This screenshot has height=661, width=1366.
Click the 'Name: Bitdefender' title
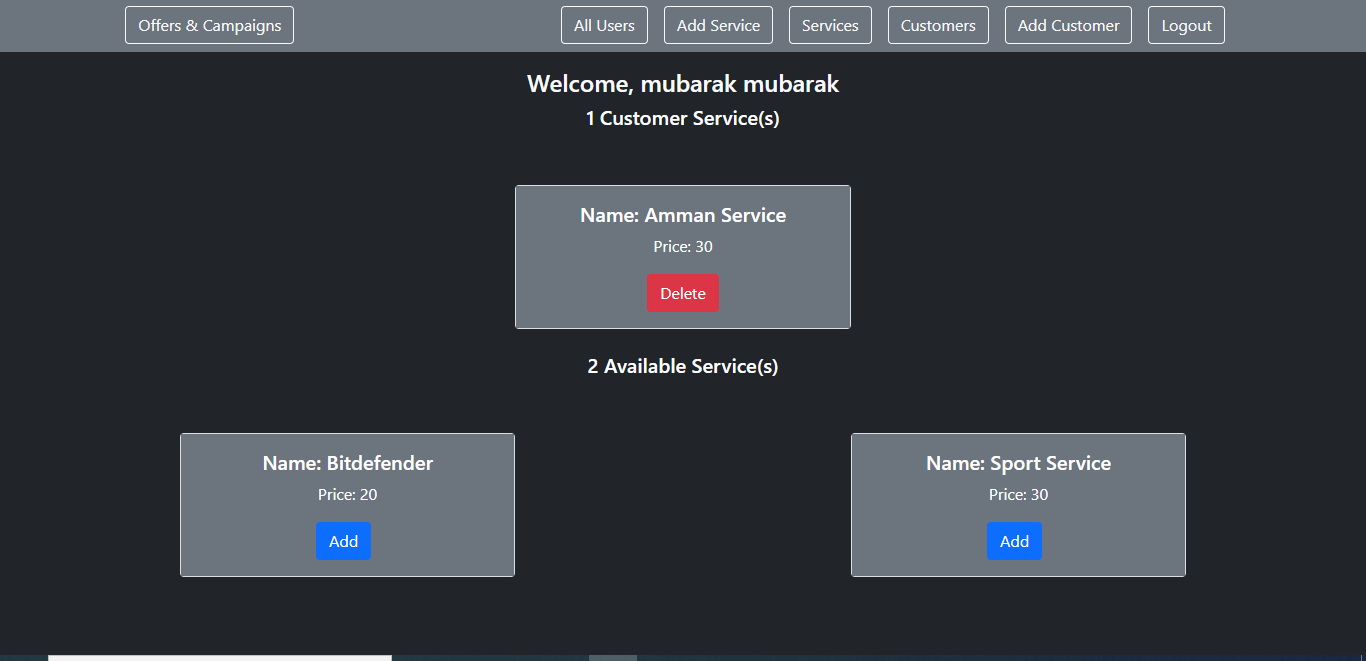click(348, 463)
